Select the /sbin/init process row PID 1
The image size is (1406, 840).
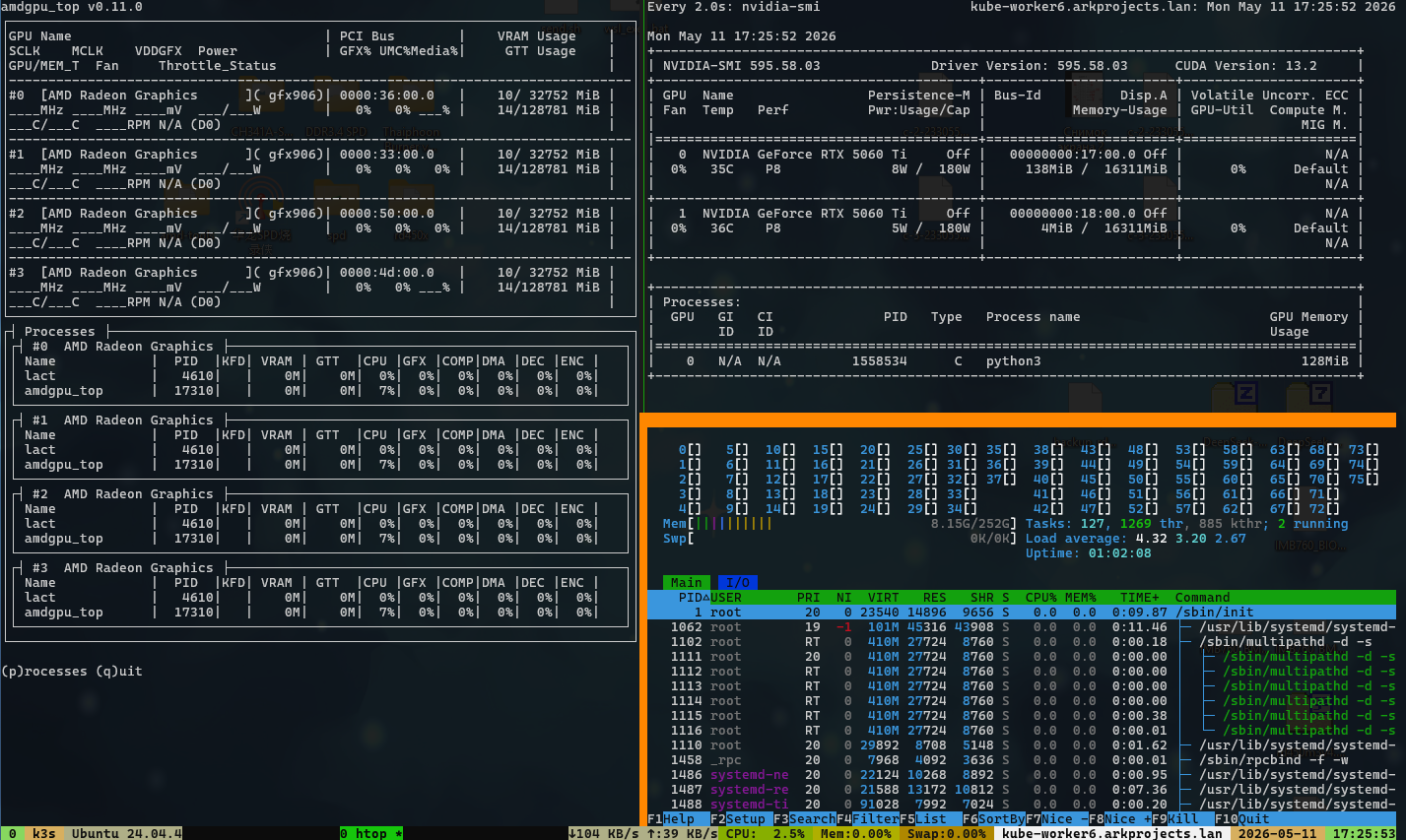[x=1022, y=613]
